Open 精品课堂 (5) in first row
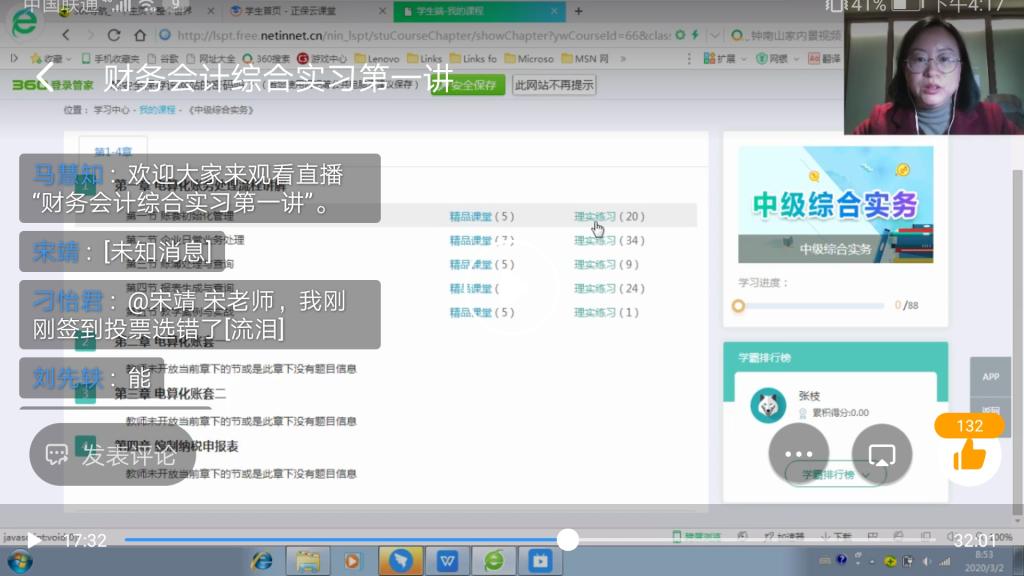This screenshot has width=1024, height=576. (481, 216)
